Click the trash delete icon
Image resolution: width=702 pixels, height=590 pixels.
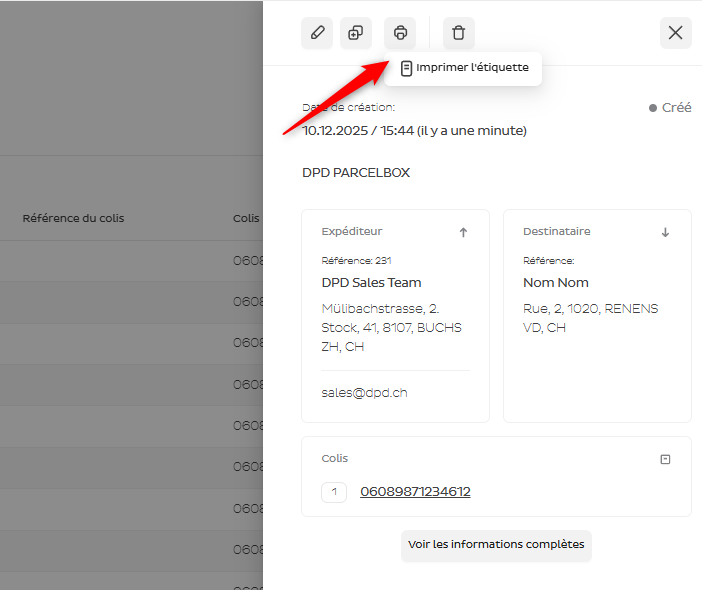click(459, 33)
